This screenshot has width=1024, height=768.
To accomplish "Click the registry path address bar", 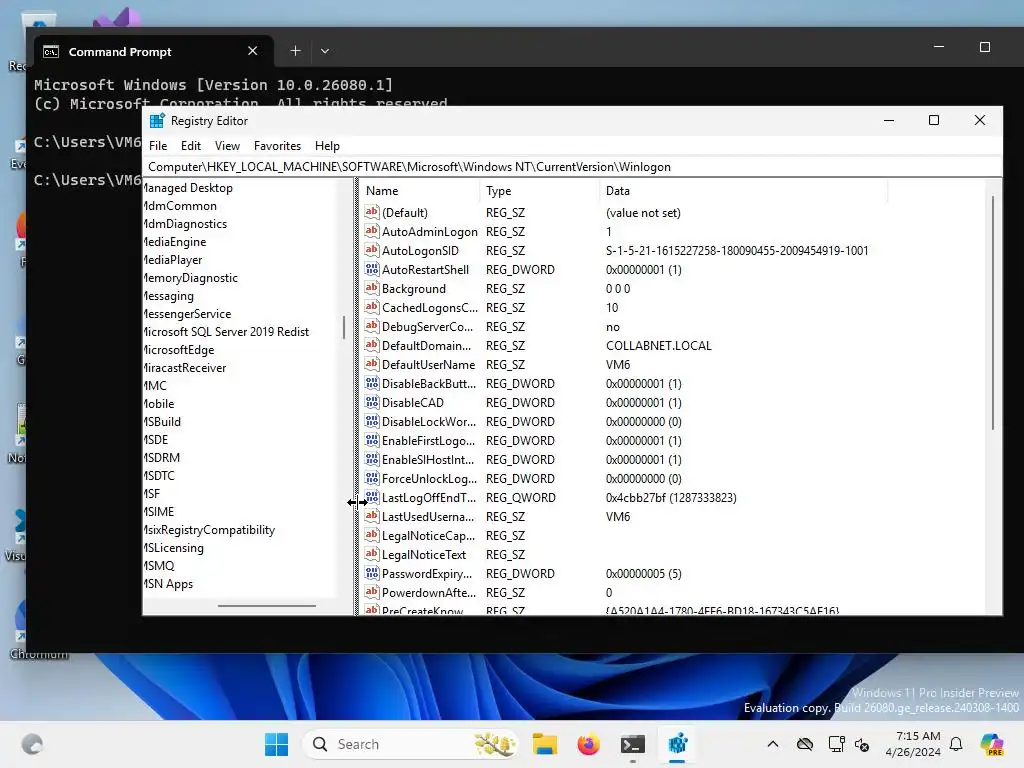I will tap(572, 167).
